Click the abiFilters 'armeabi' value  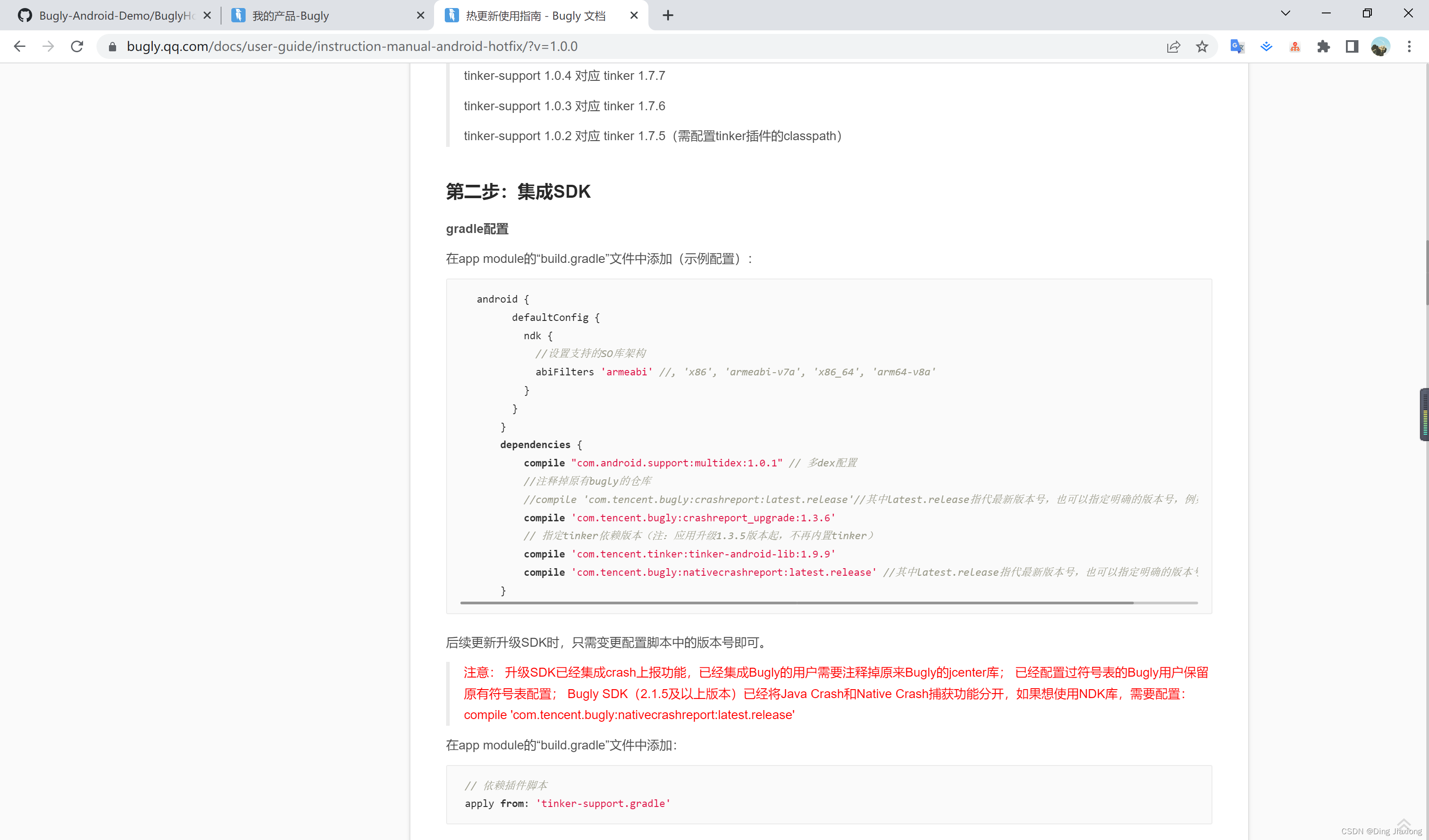(x=627, y=372)
